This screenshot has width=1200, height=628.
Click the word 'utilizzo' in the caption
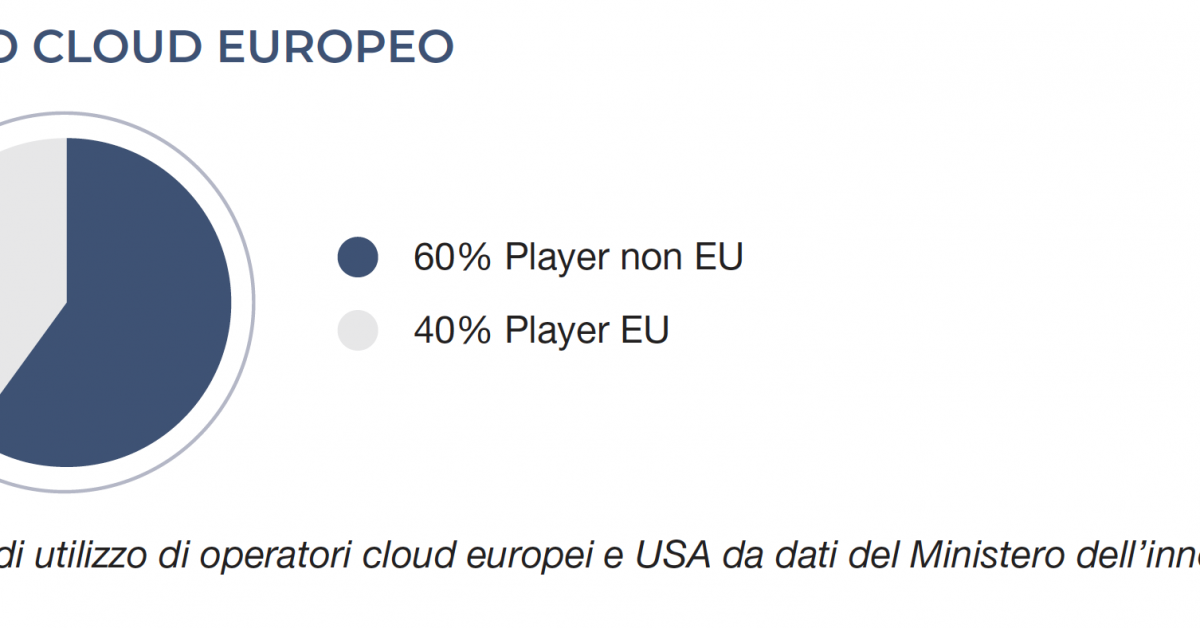pyautogui.click(x=88, y=557)
